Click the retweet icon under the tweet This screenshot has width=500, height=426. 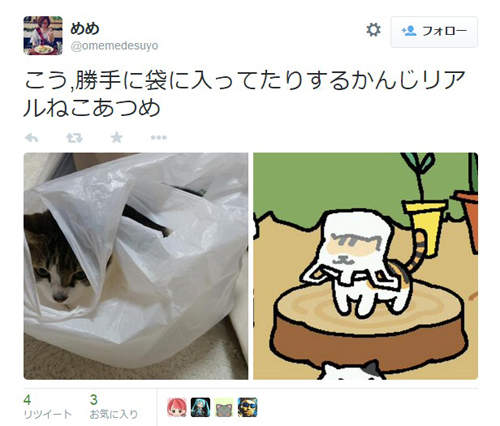click(x=74, y=138)
